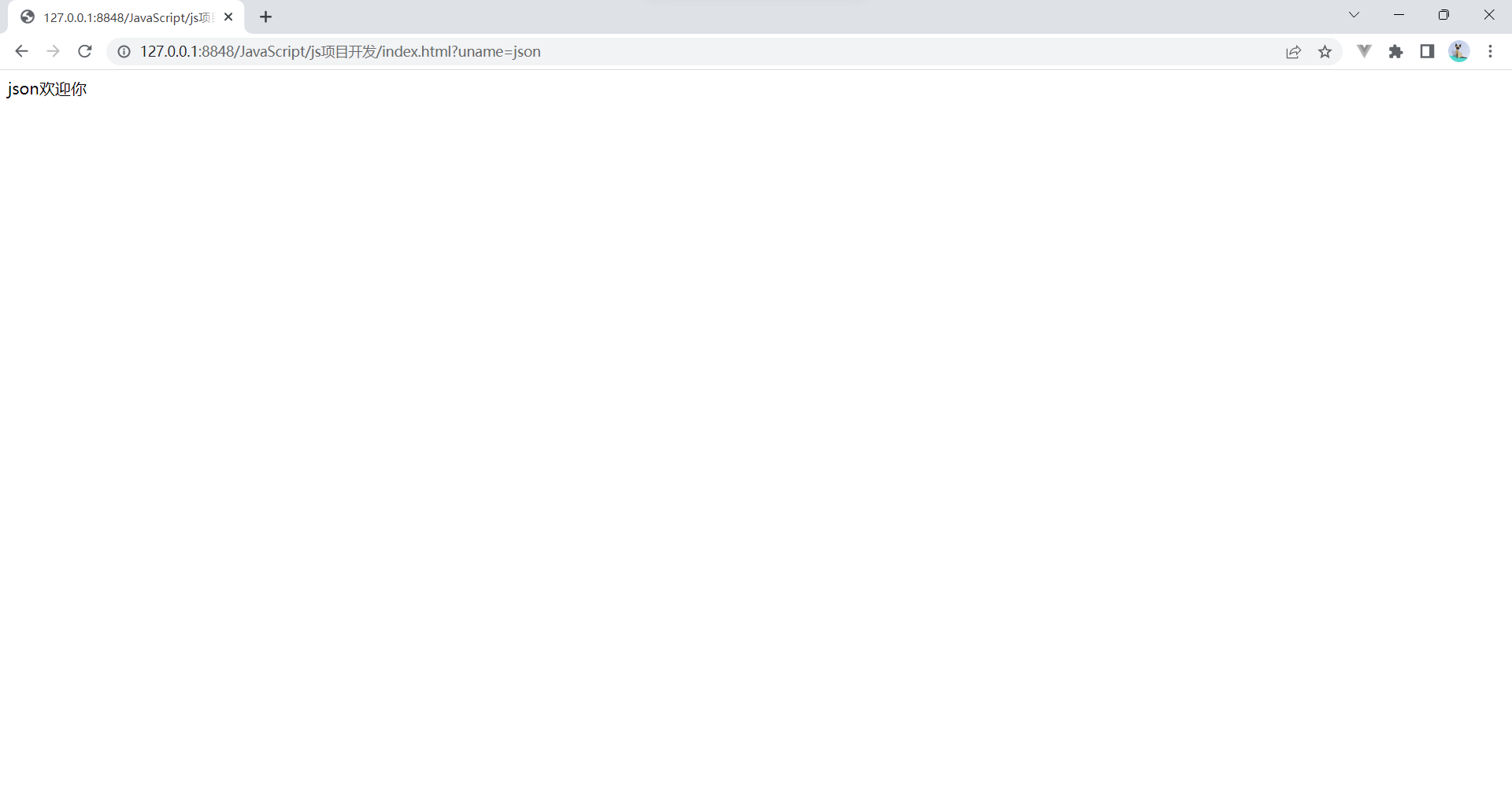
Task: Close the current 127.0.0.1 tab
Action: coord(228,17)
